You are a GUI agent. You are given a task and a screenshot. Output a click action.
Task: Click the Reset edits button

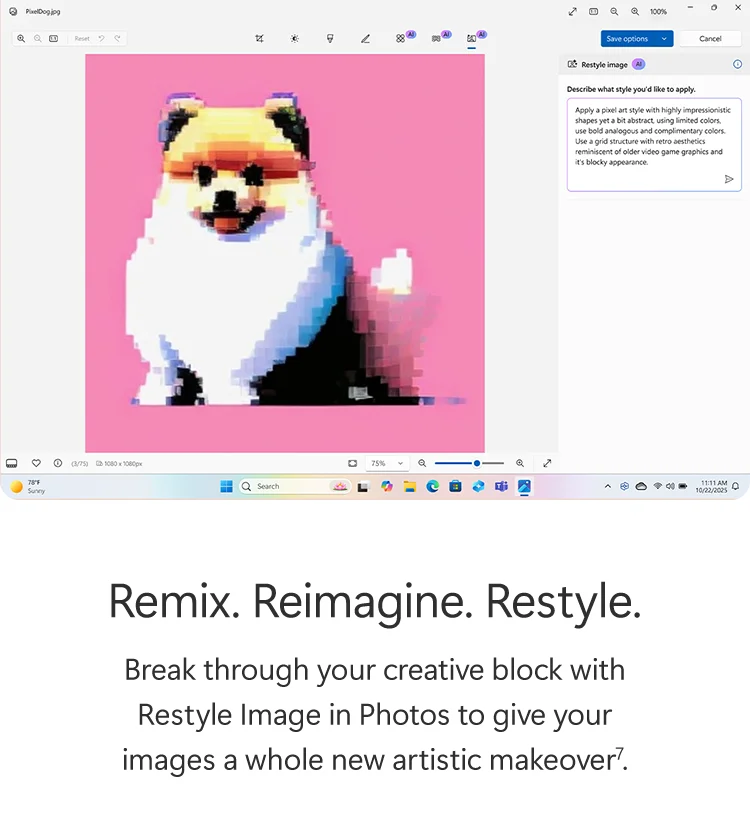click(x=82, y=39)
